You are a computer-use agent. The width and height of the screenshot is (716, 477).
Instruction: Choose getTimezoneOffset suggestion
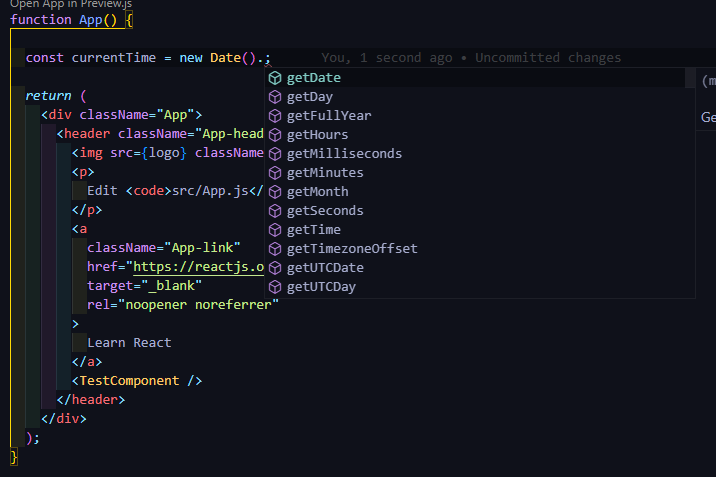click(x=351, y=249)
